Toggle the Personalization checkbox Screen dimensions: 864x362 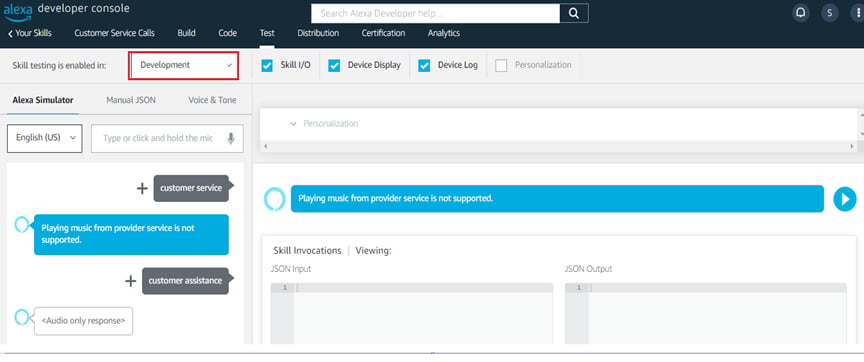[501, 66]
